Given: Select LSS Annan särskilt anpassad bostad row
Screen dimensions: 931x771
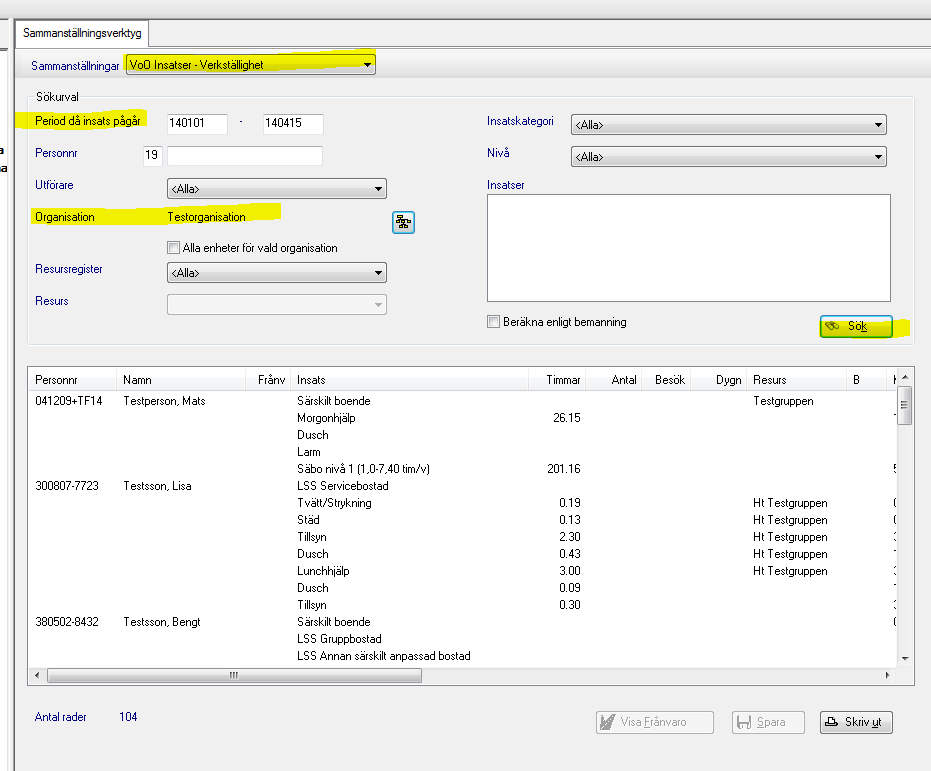Looking at the screenshot, I should (463, 656).
